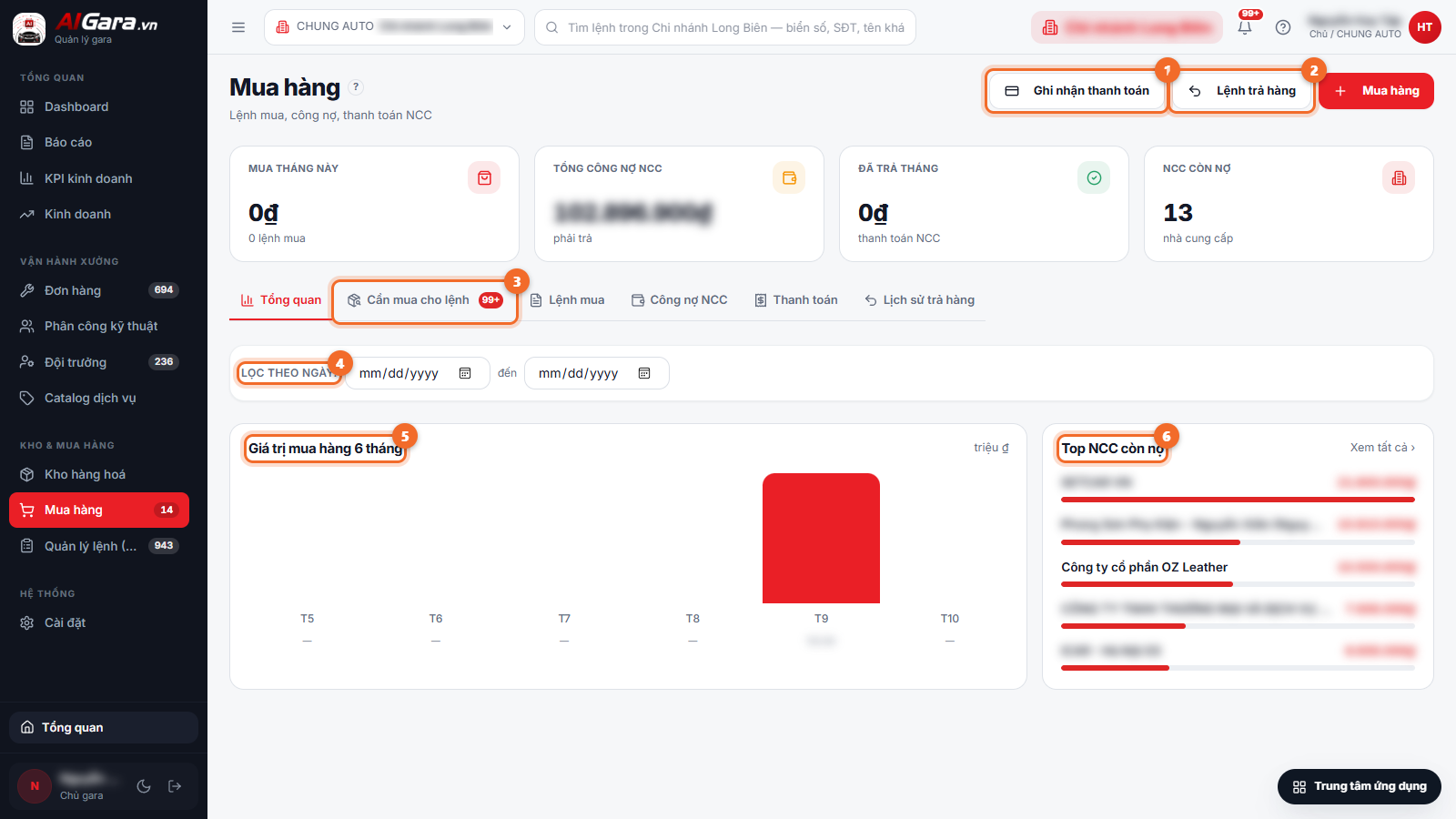Screen dimensions: 1456x819
Task: Click the red Mua hàng button
Action: (x=1376, y=91)
